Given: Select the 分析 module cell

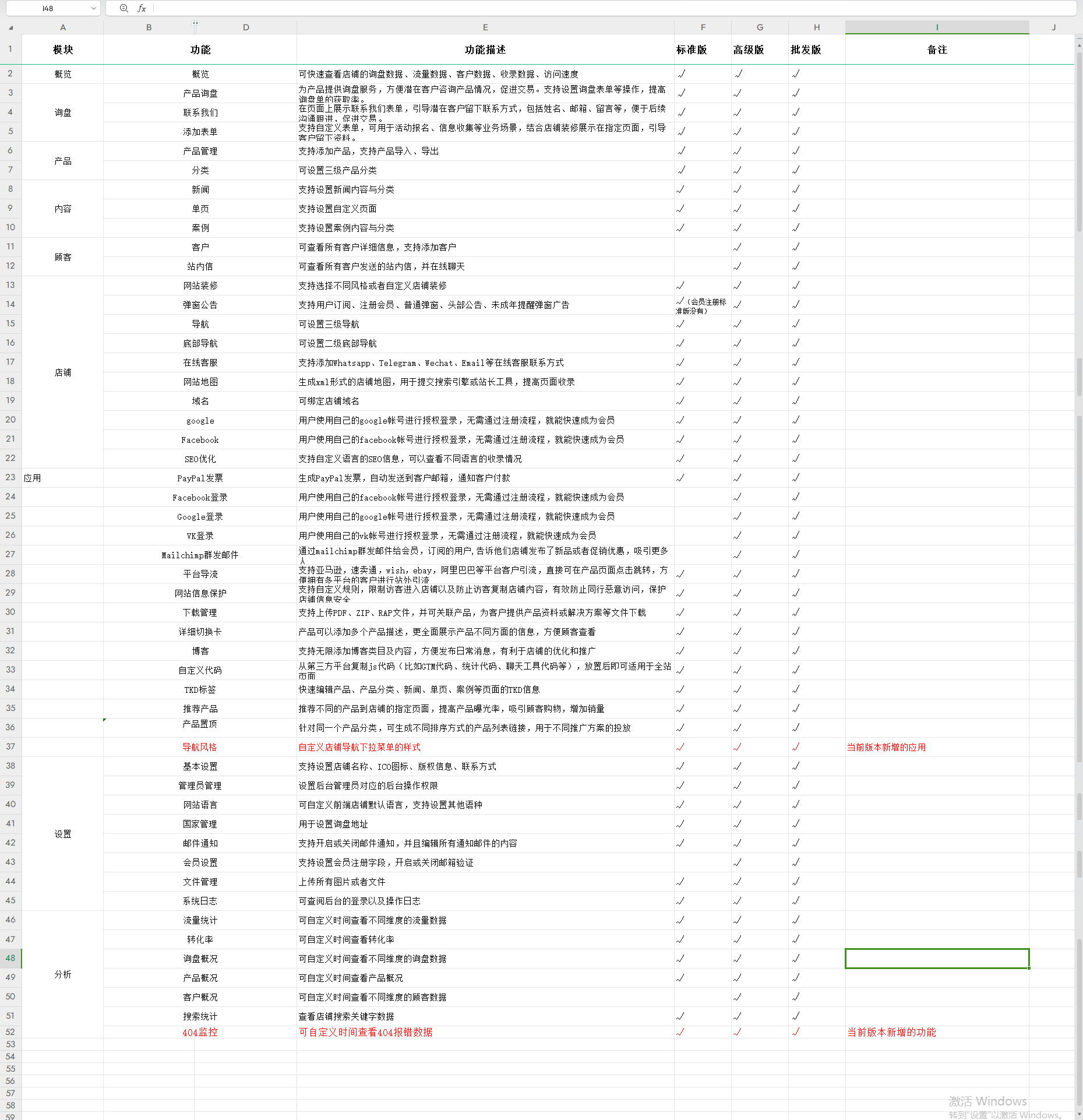Looking at the screenshot, I should [63, 974].
